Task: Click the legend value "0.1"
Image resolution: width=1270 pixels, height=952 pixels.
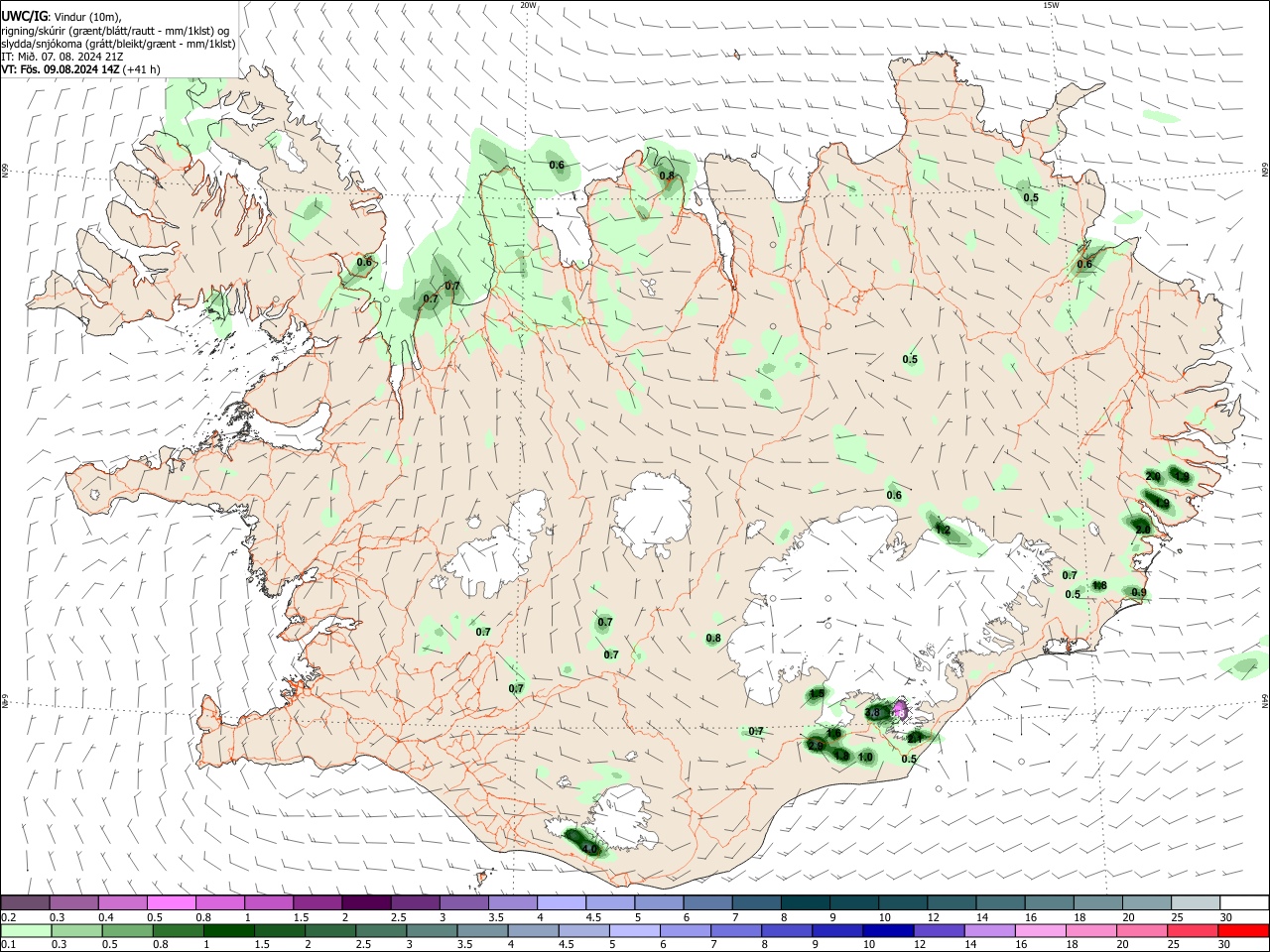Action: pos(9,945)
